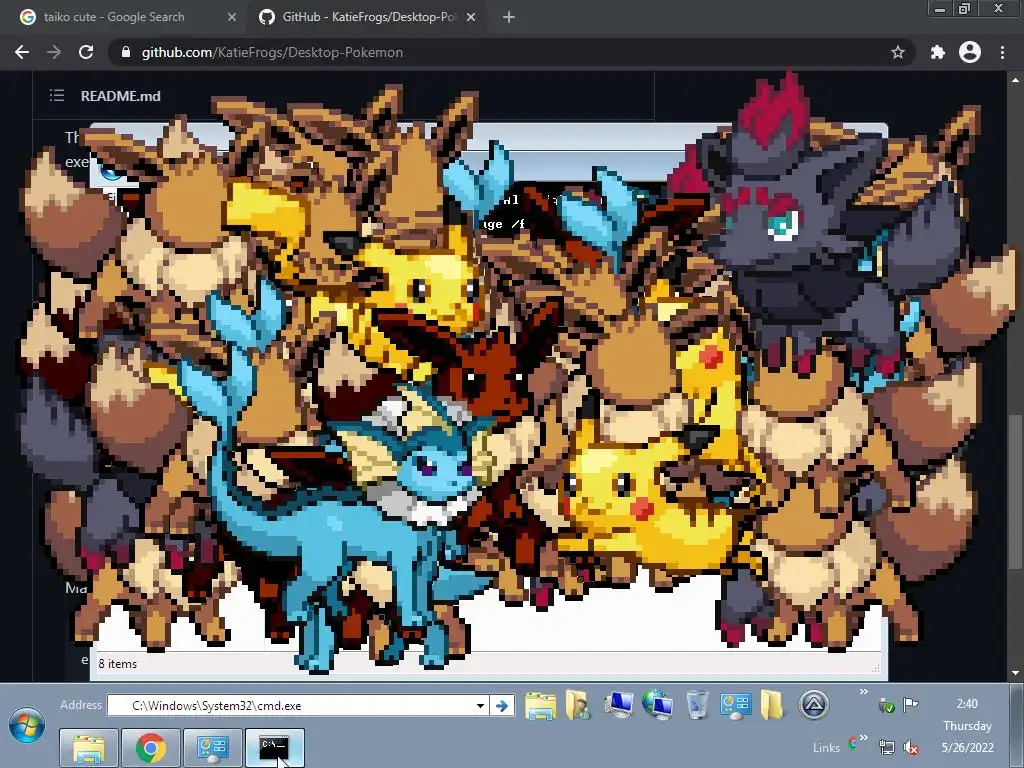Bookmark this page with the star icon

click(898, 52)
